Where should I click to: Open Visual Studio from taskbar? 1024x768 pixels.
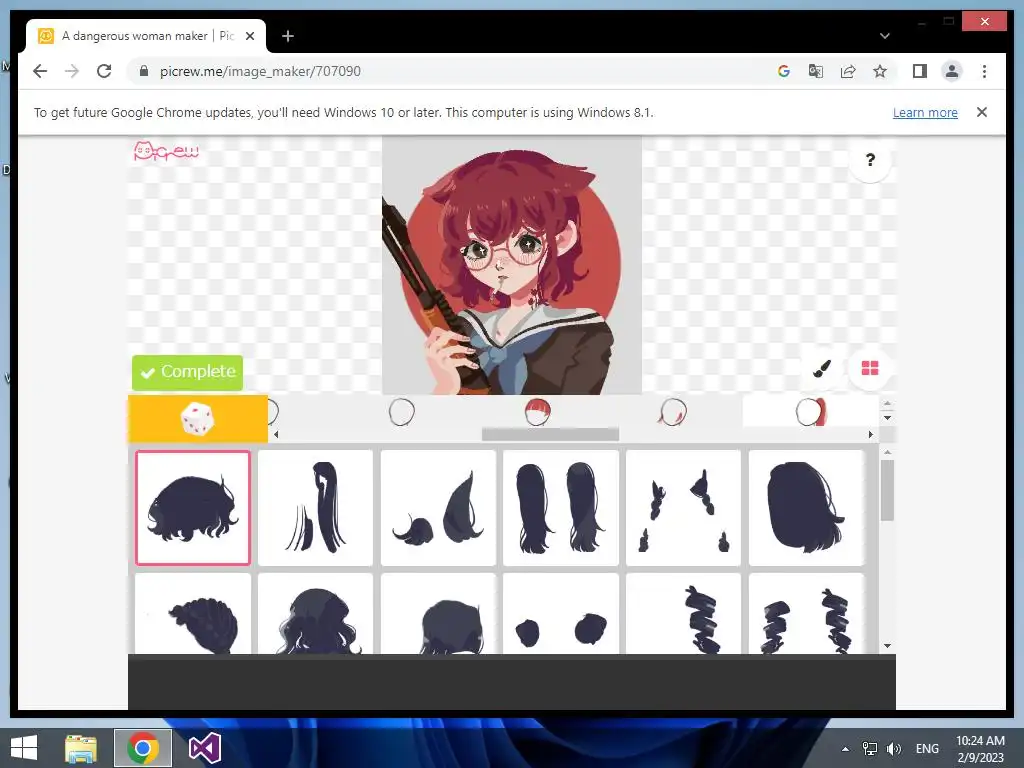click(205, 748)
